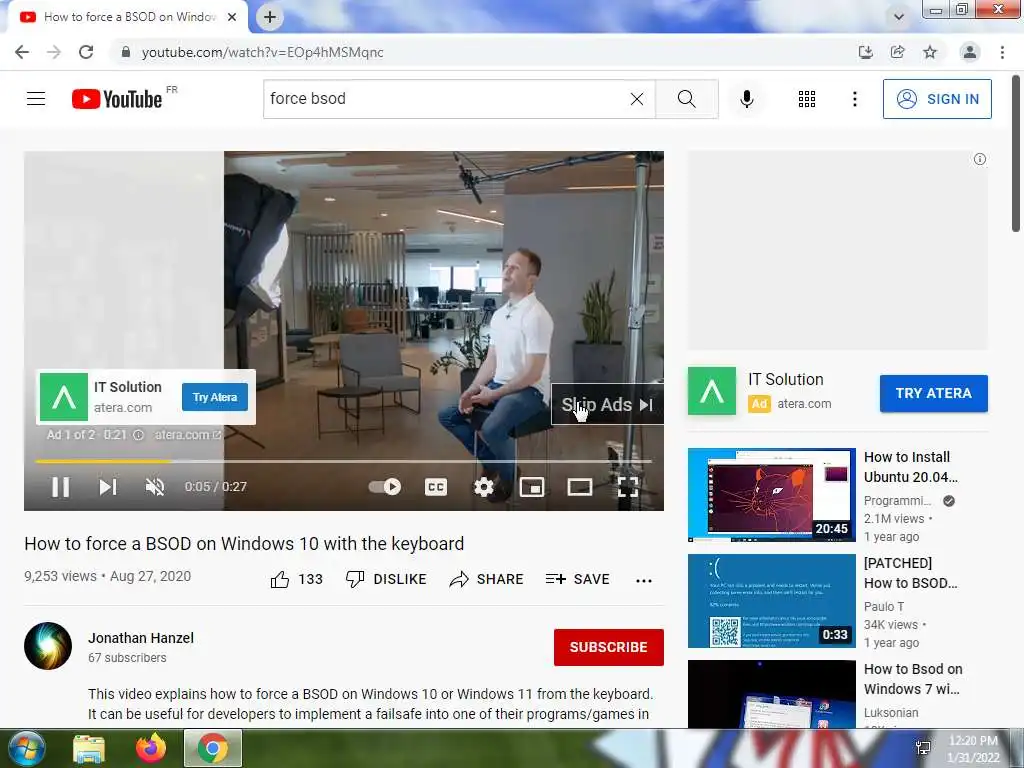Reload the page
Image resolution: width=1024 pixels, height=768 pixels.
pos(86,52)
